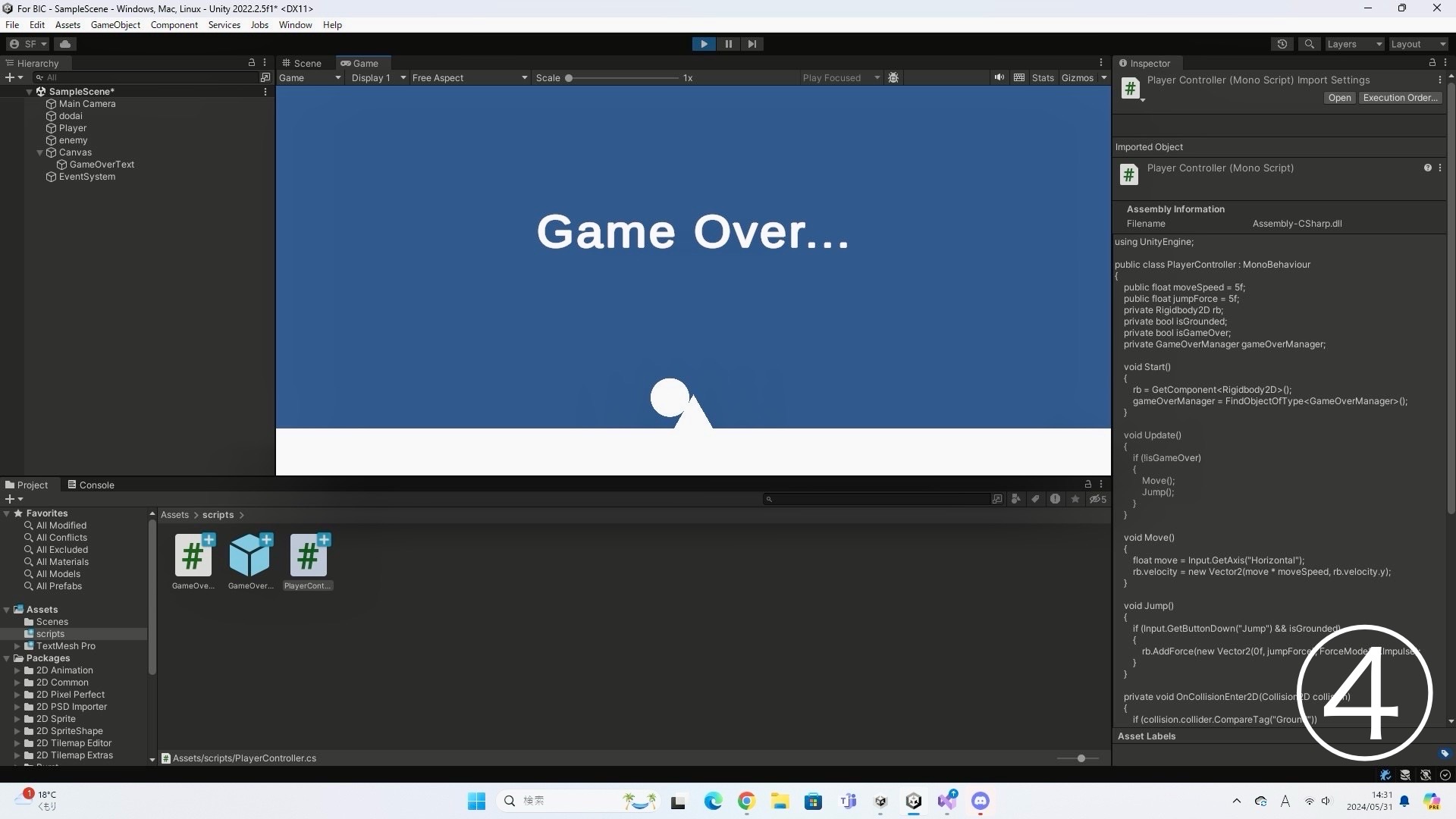Screen dimensions: 1456x819
Task: Pause the game with Pause button
Action: (728, 44)
